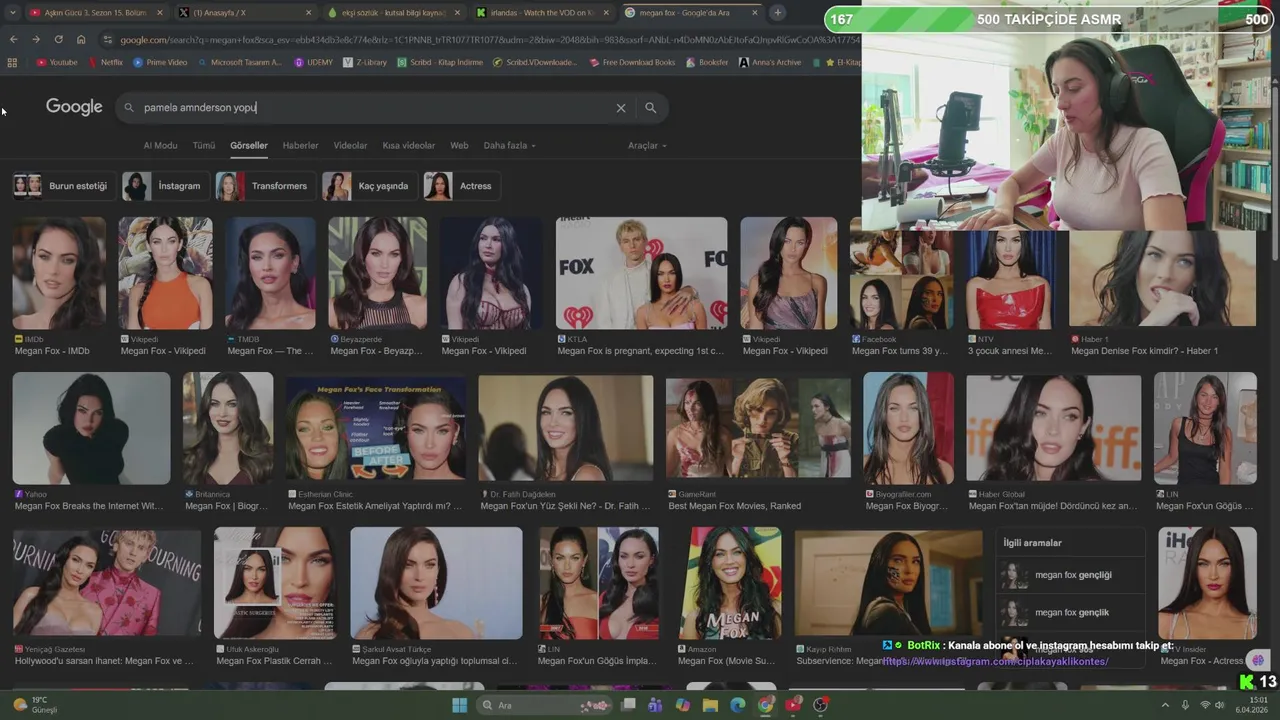
Task: Select the 'Web' search tab
Action: [x=459, y=145]
